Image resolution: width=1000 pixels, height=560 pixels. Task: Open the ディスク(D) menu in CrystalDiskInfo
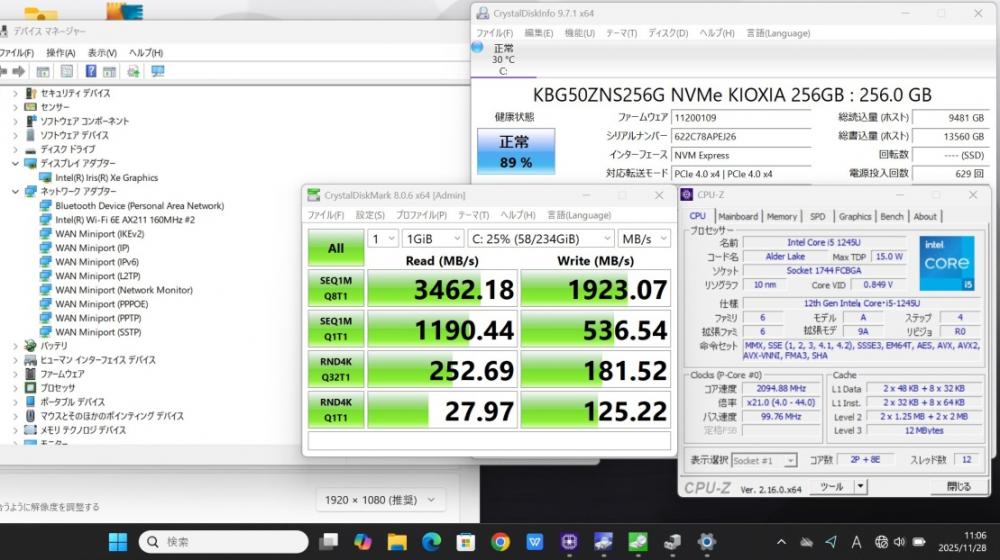(x=668, y=33)
